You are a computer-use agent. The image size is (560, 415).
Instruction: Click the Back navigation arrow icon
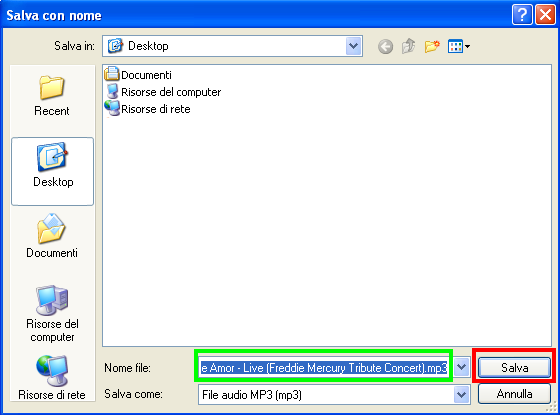pos(385,46)
